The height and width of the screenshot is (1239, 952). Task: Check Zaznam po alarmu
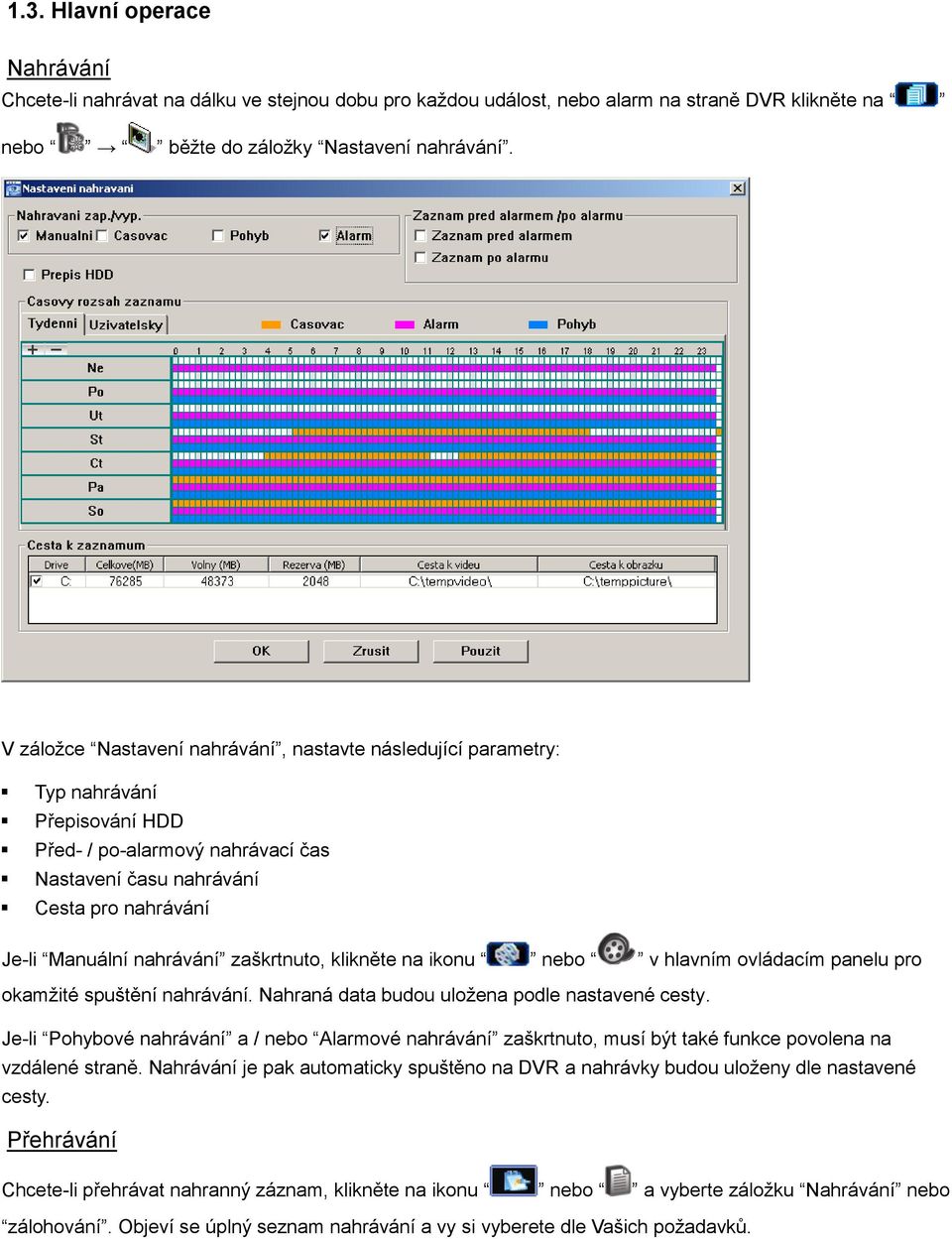420,258
